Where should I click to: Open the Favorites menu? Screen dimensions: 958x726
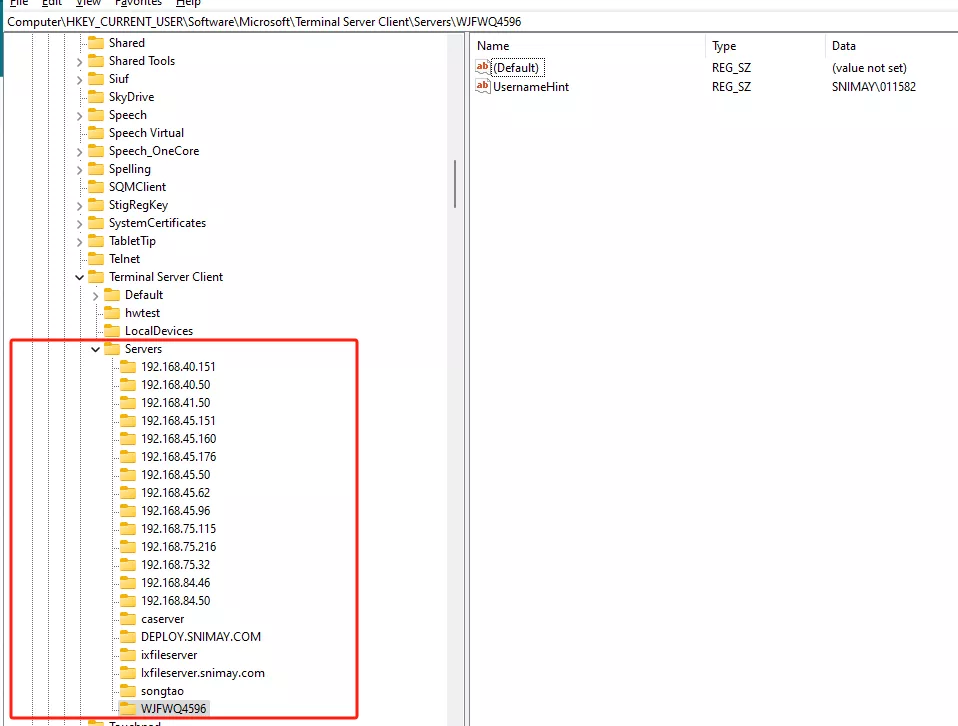click(138, 3)
